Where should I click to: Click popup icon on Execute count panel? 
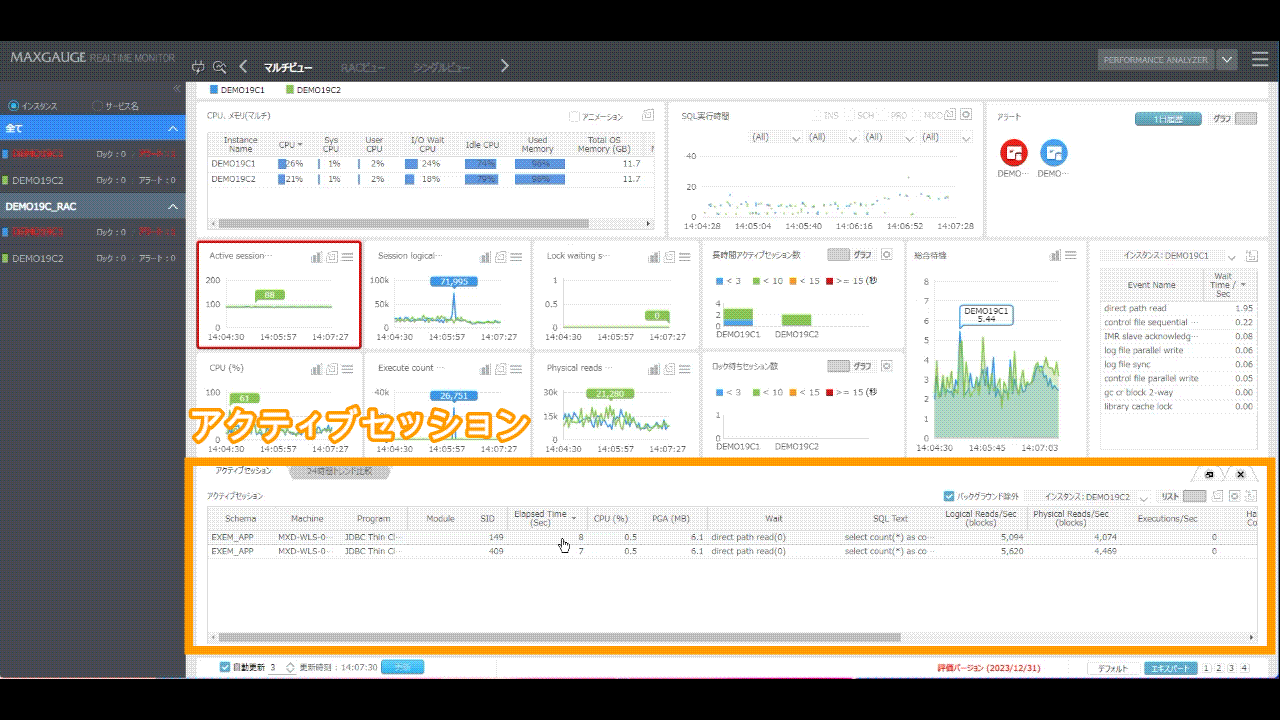(x=501, y=369)
